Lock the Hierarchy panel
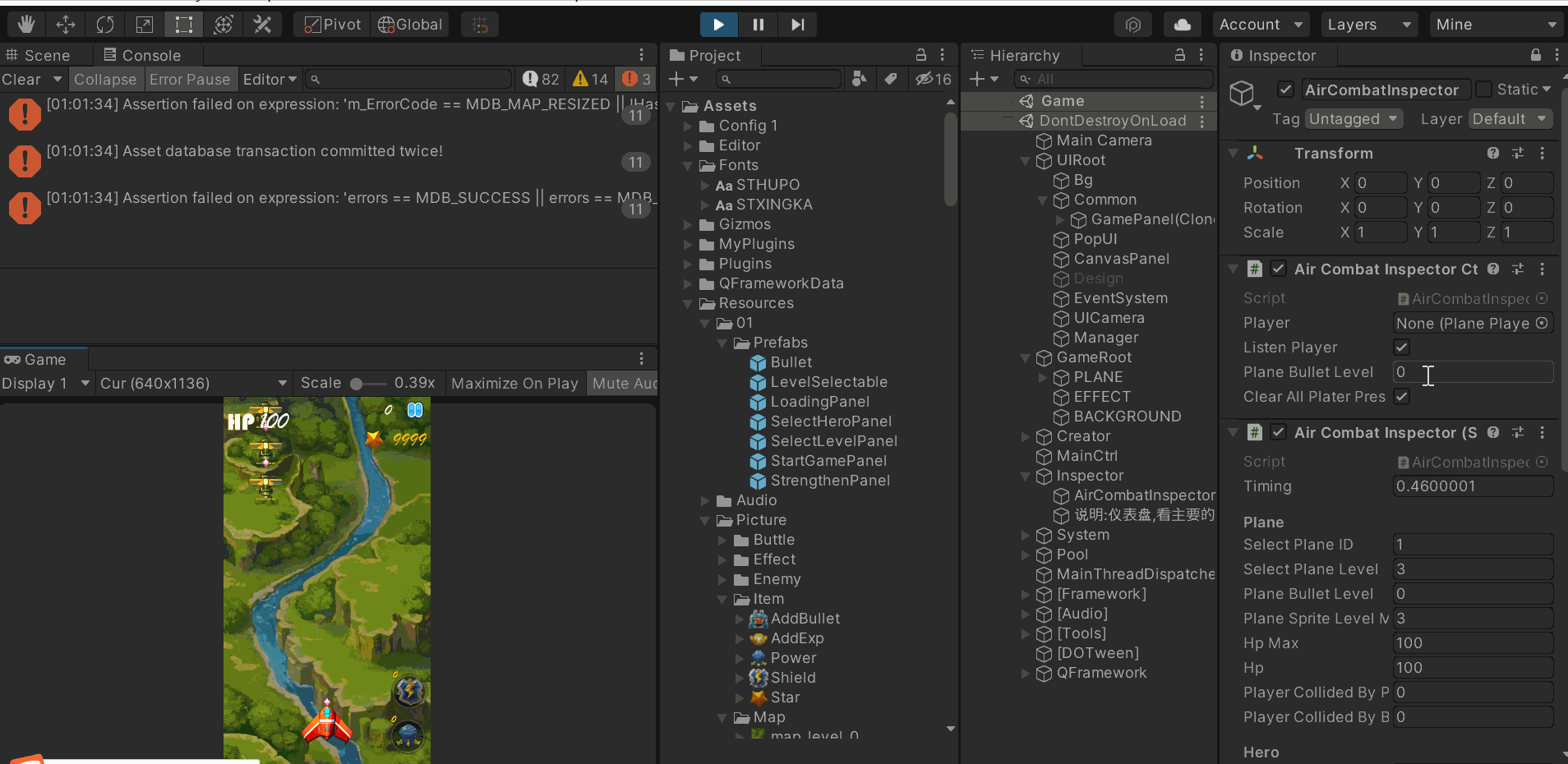 (1180, 54)
